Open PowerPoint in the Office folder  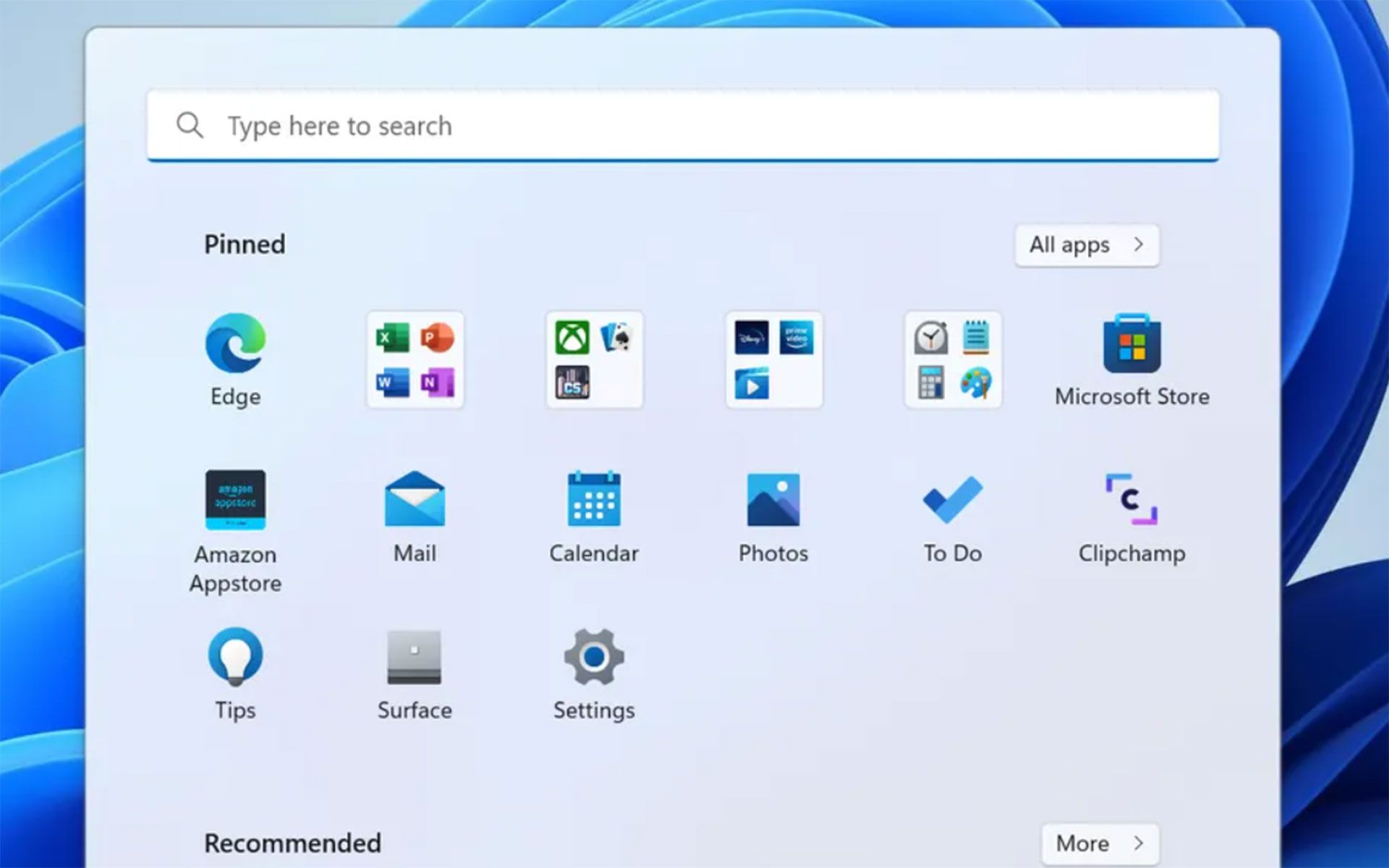click(437, 338)
